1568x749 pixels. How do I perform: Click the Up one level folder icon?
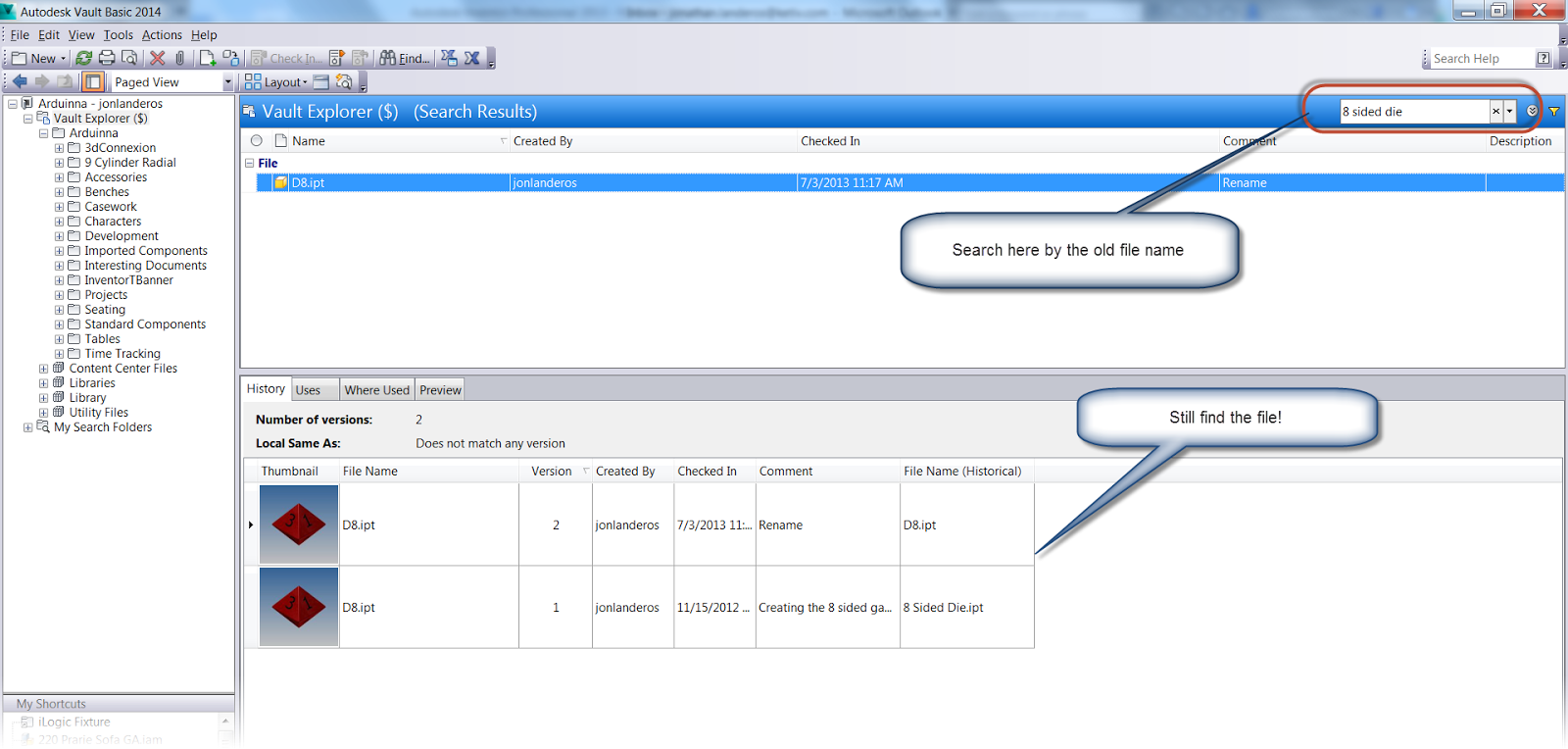point(65,81)
